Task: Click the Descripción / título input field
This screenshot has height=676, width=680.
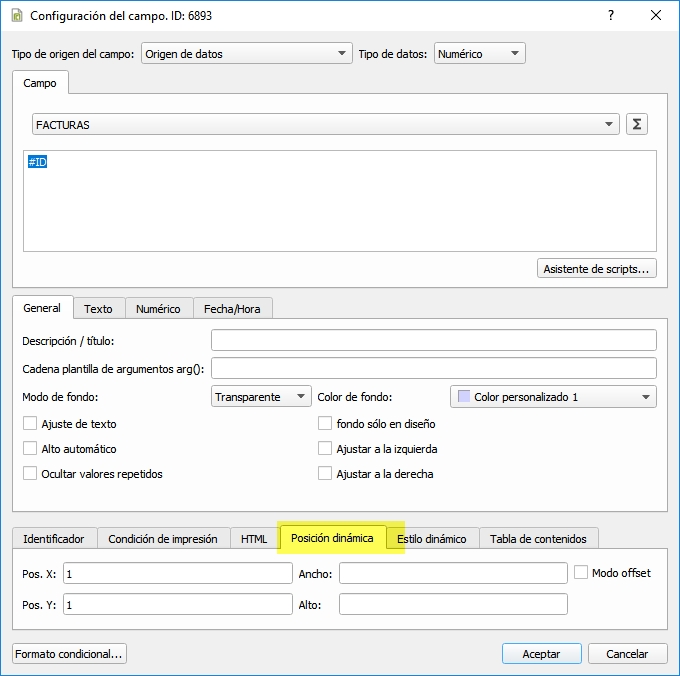Action: click(x=433, y=341)
